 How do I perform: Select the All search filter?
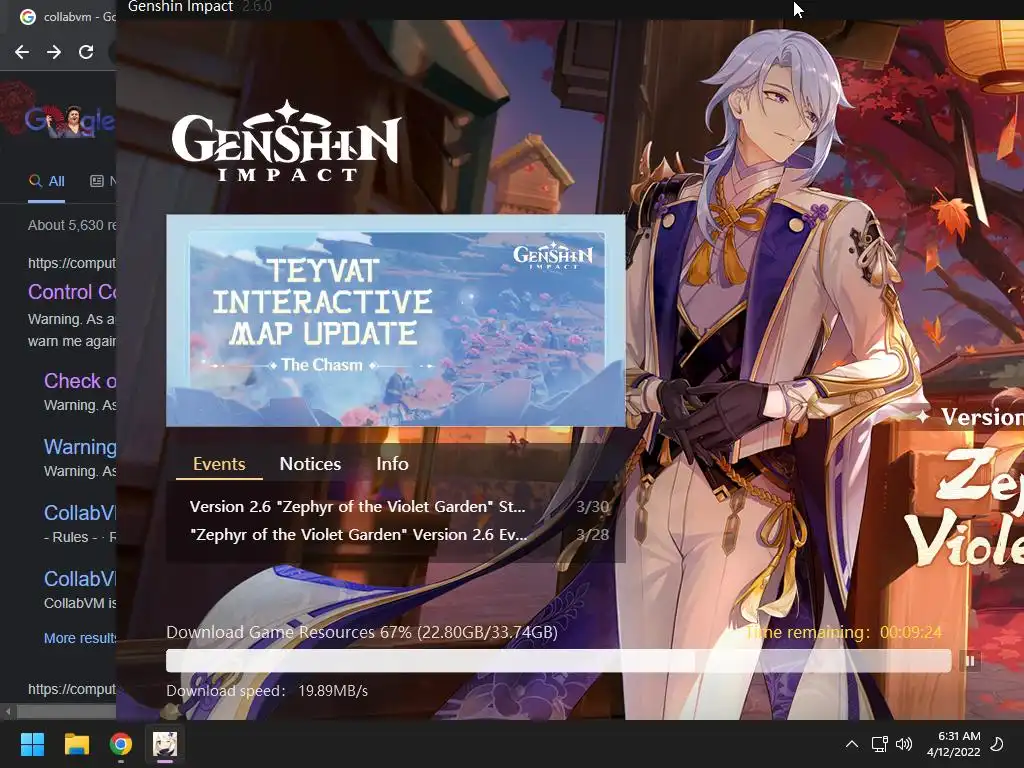(46, 182)
